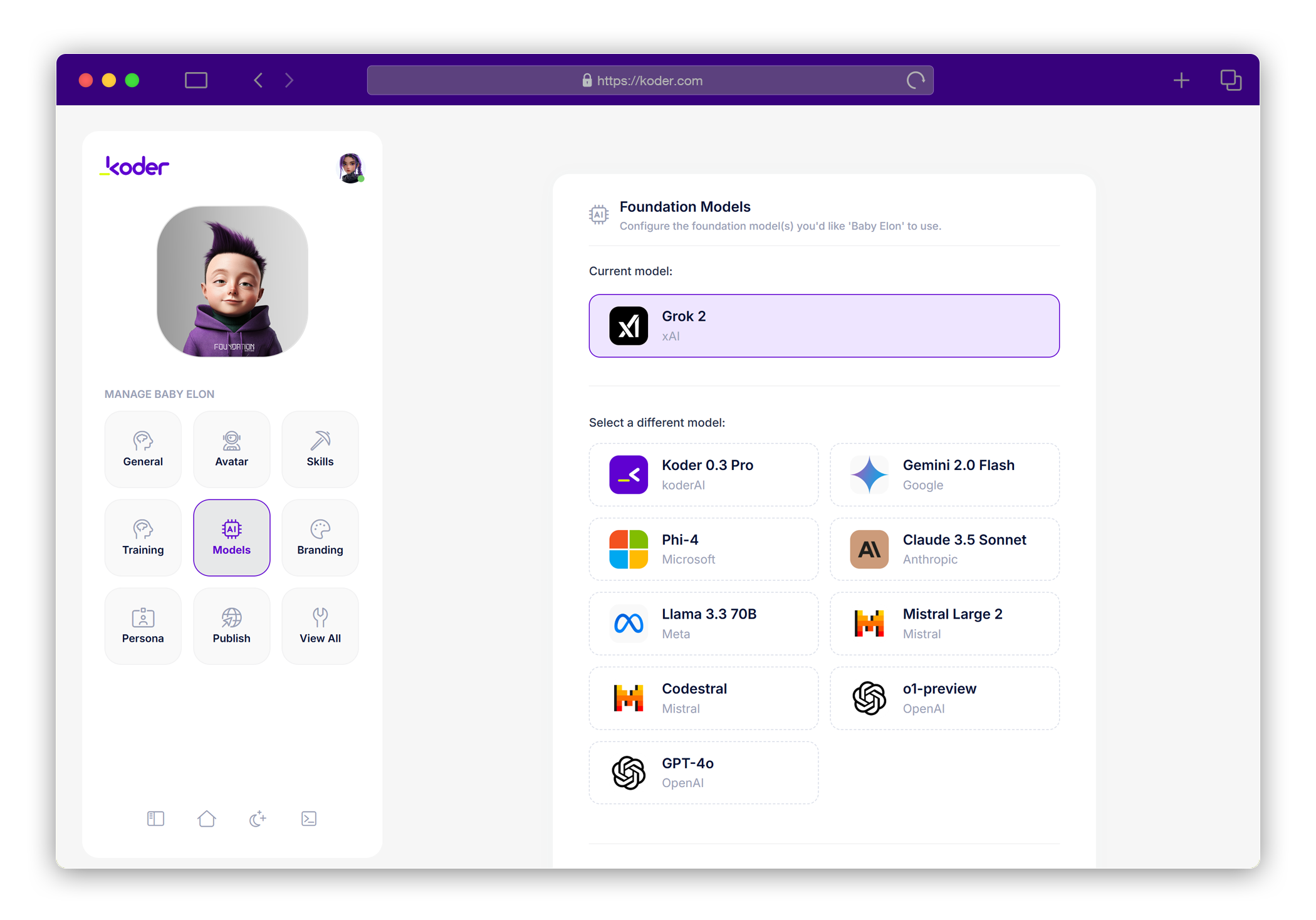
Task: Navigate to General settings tab
Action: [143, 448]
